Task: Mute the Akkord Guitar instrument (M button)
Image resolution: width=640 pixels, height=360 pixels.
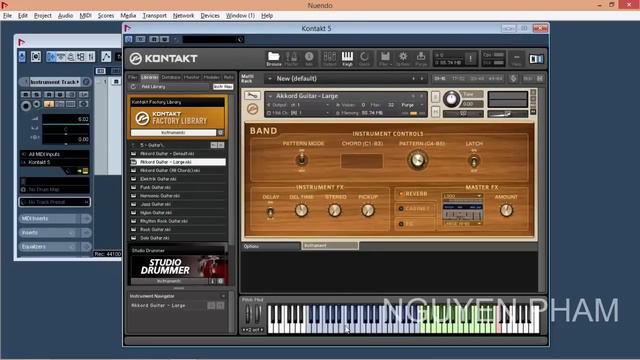Action: pyautogui.click(x=435, y=111)
